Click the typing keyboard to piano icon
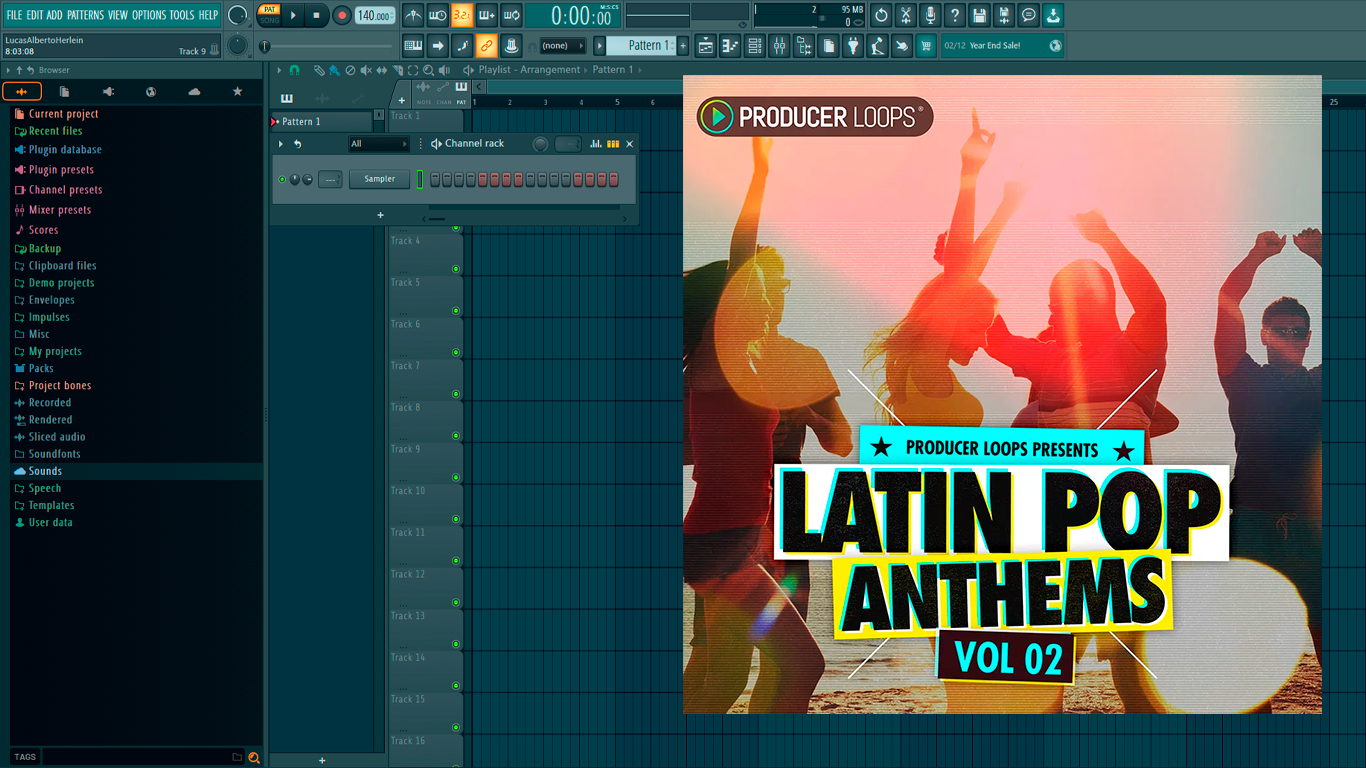This screenshot has height=768, width=1366. (x=413, y=45)
